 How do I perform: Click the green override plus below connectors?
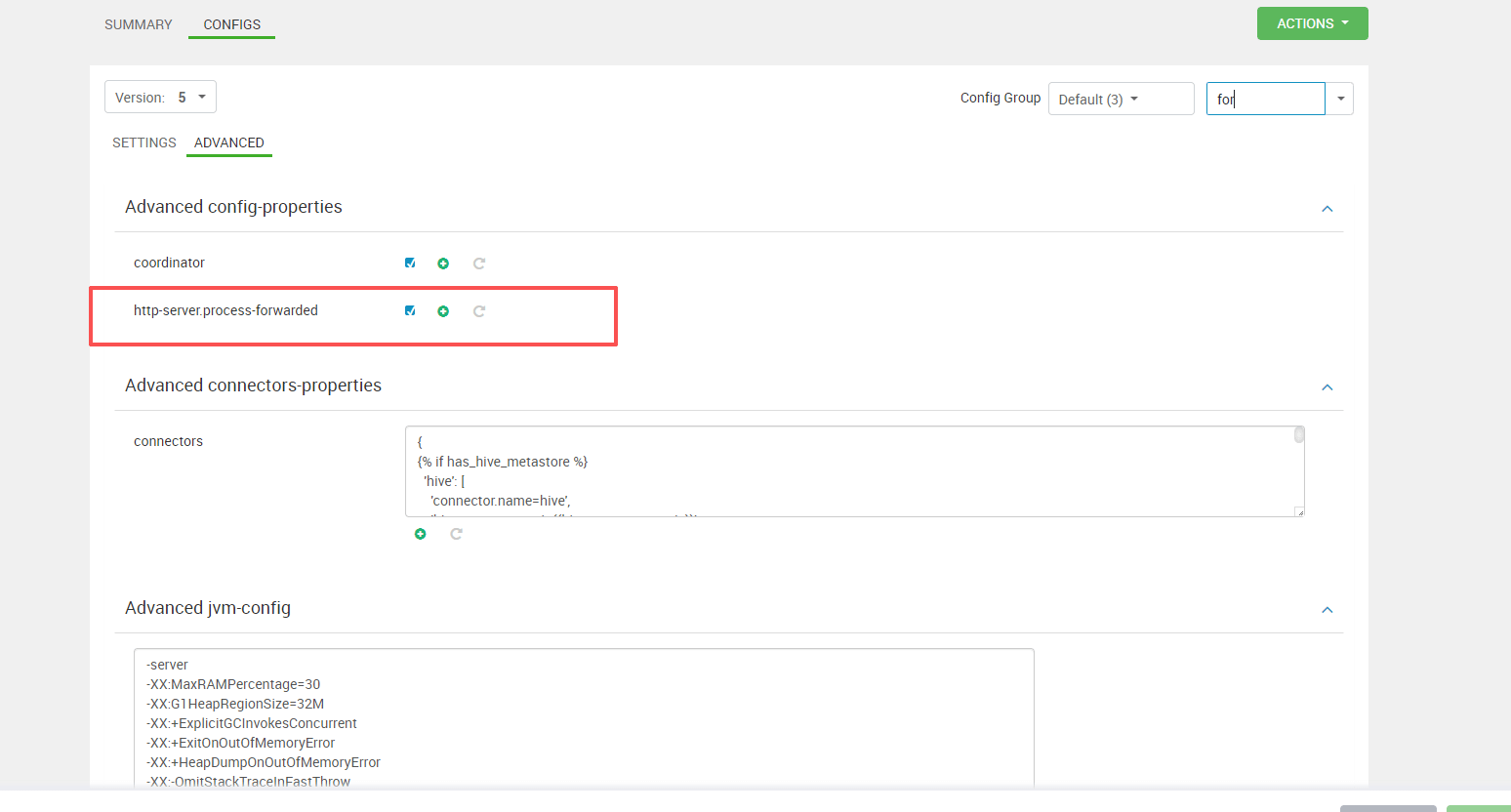click(x=420, y=534)
